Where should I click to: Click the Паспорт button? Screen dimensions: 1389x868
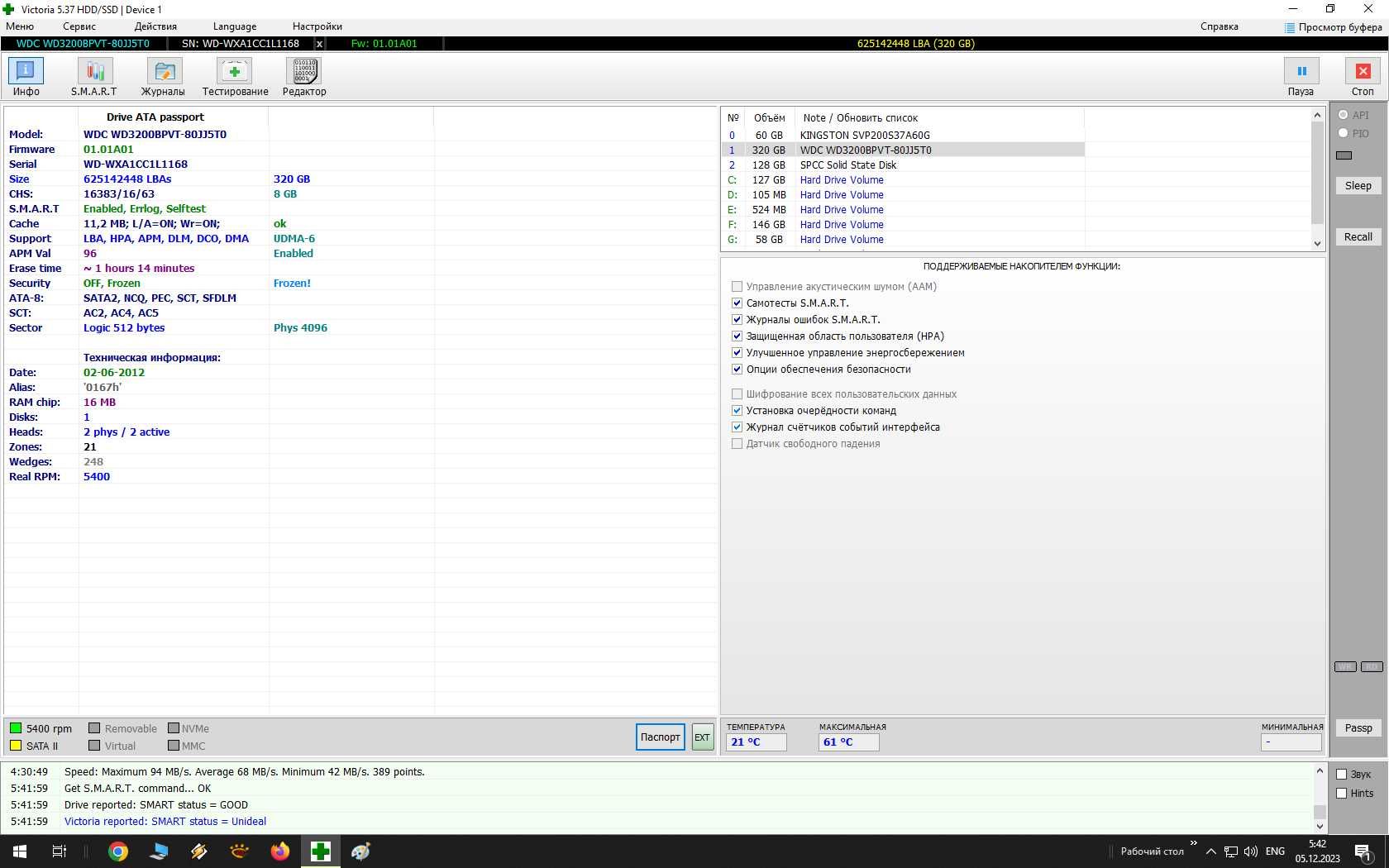click(661, 737)
